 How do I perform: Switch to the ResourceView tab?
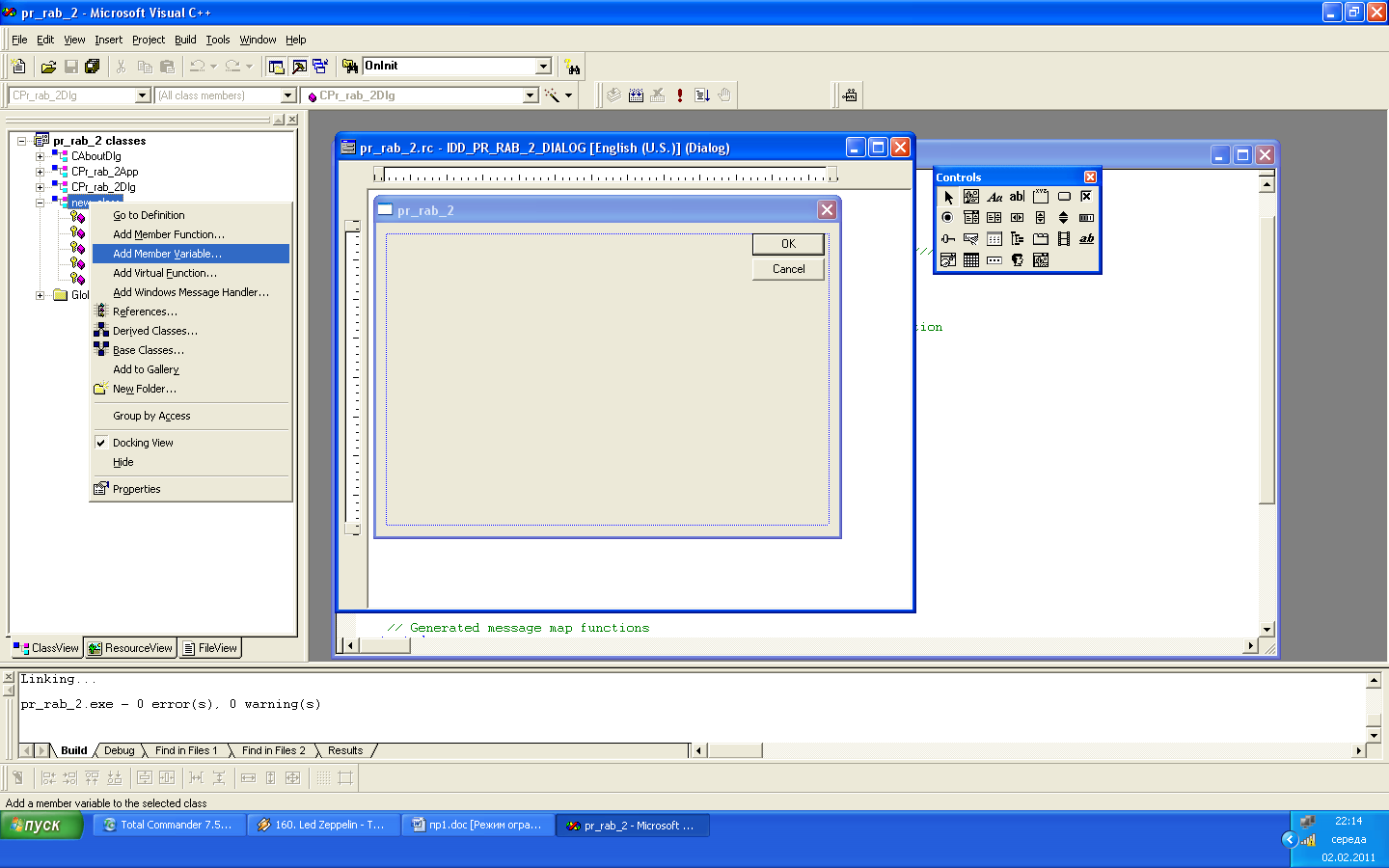click(x=130, y=648)
